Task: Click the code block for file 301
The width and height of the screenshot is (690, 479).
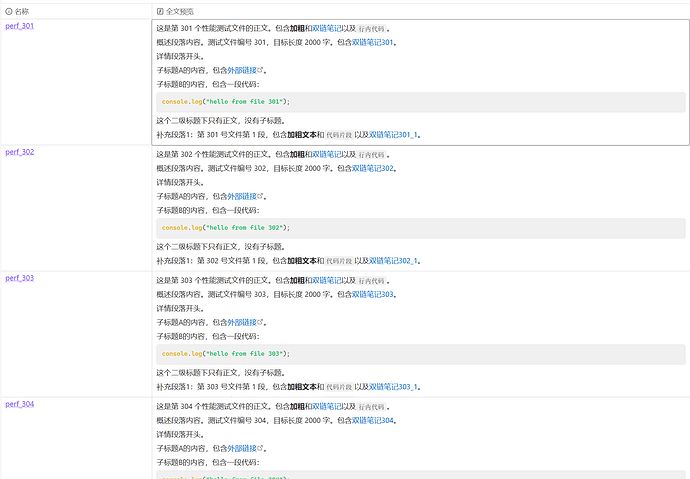Action: pyautogui.click(x=421, y=102)
